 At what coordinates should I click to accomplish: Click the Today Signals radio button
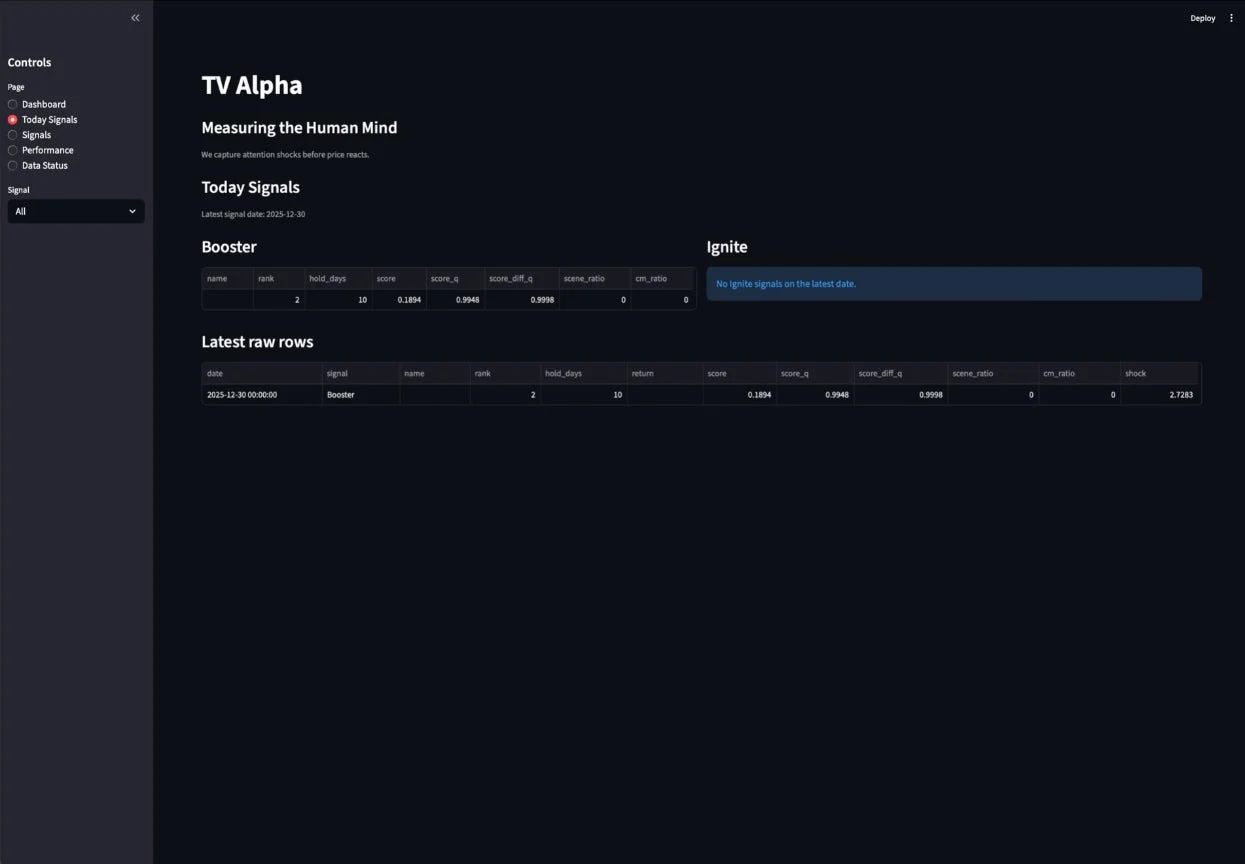tap(13, 119)
